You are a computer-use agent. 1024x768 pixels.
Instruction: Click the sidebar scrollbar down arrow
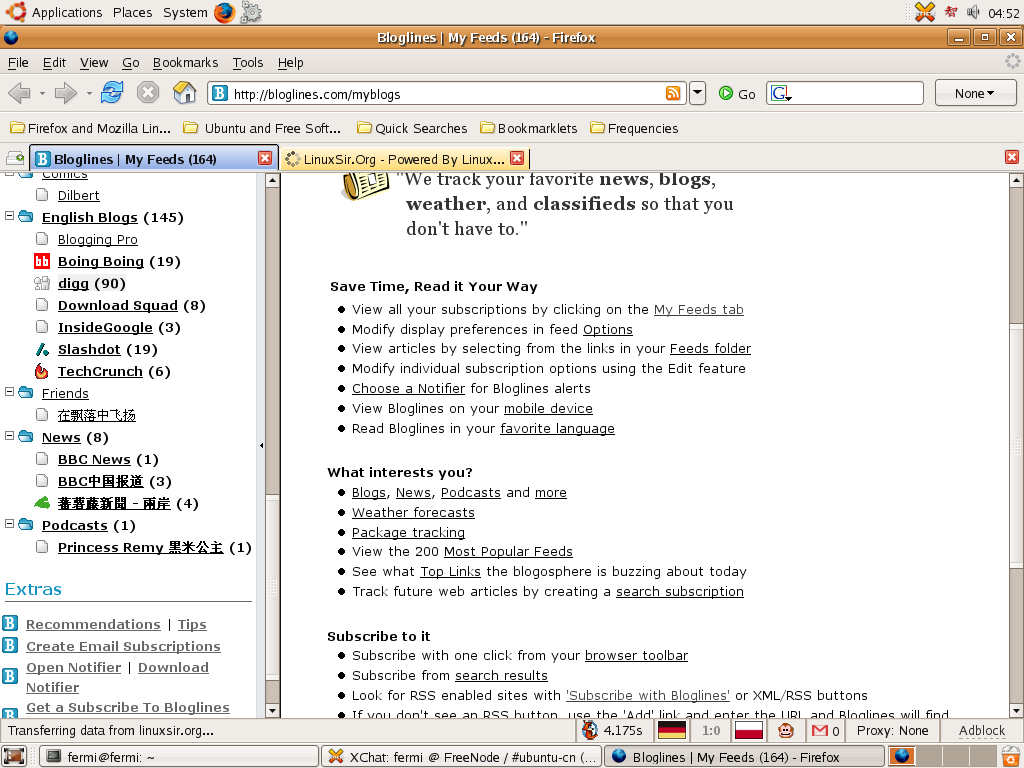click(272, 710)
